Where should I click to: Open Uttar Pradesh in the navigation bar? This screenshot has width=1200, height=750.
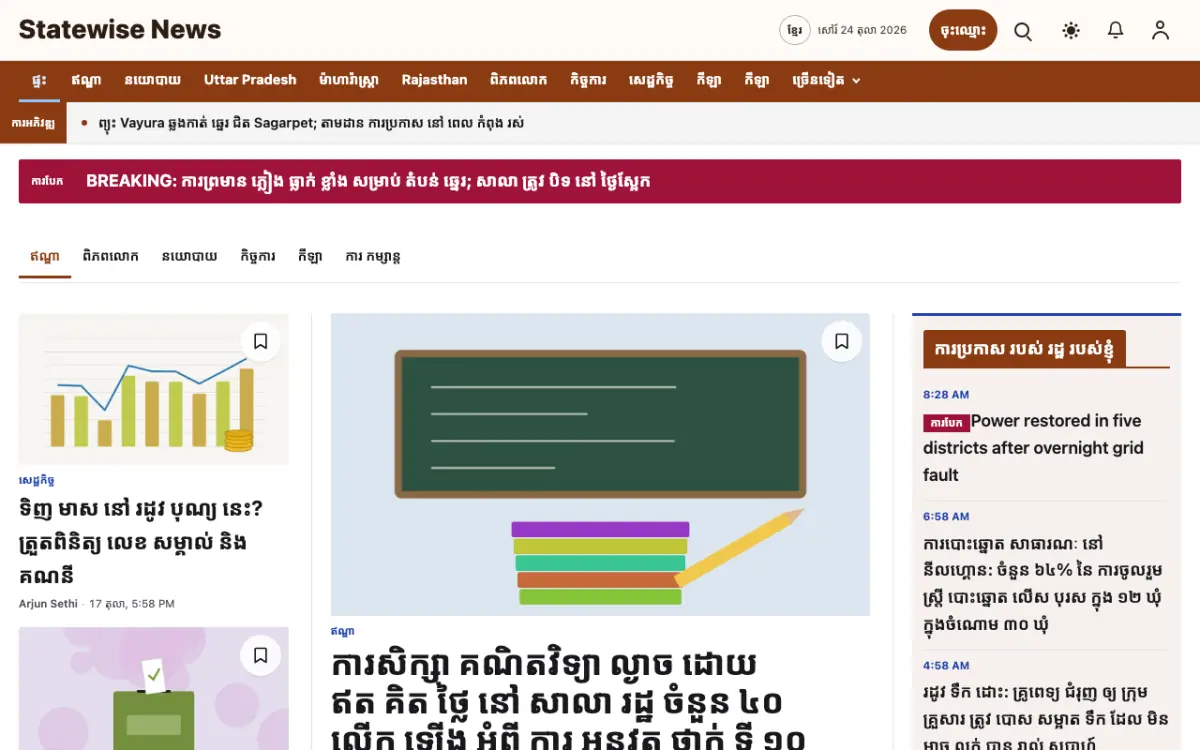pos(250,80)
